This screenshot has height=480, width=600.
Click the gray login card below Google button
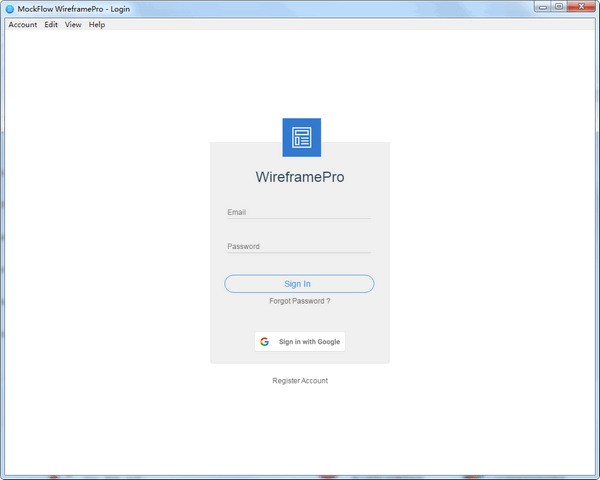[x=300, y=357]
